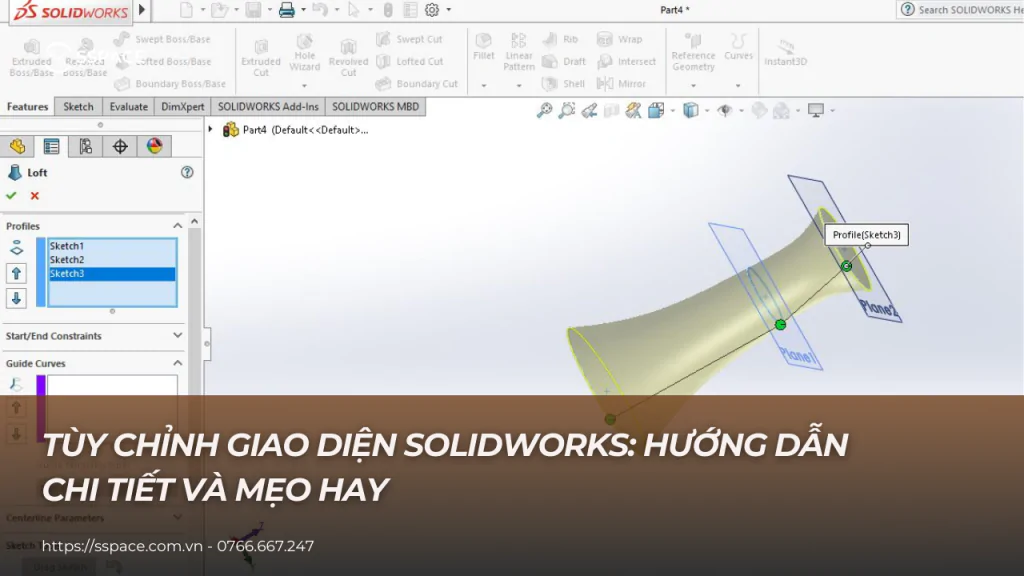This screenshot has height=576, width=1024.
Task: Select the Linear Pattern tool
Action: [519, 52]
